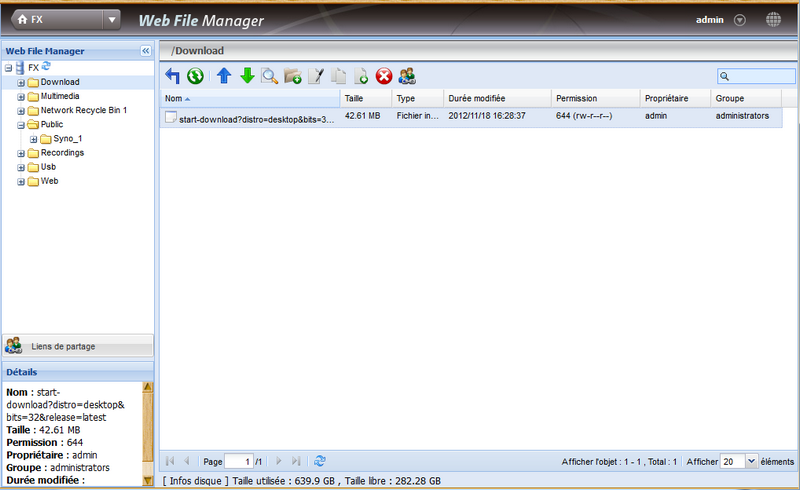Sort by Nom column header
Screen dimensions: 800x490
pos(250,99)
